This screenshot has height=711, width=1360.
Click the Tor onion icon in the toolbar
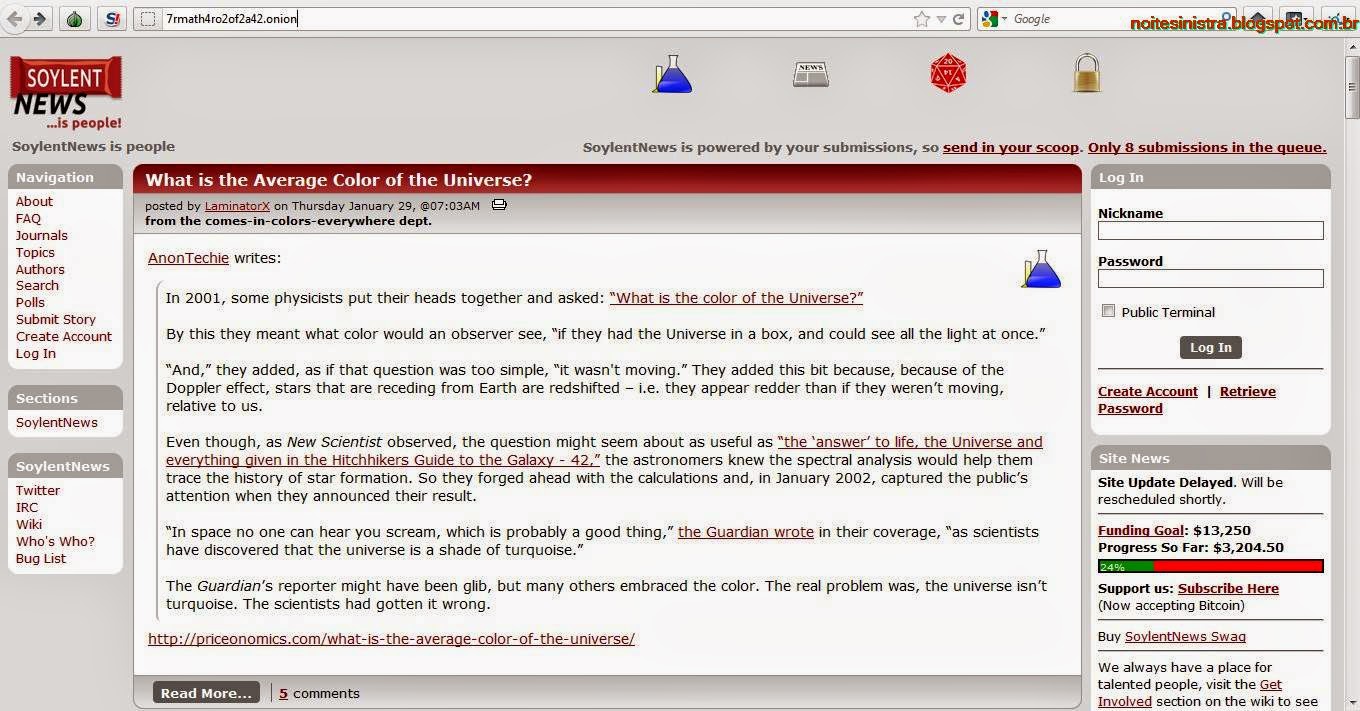74,18
